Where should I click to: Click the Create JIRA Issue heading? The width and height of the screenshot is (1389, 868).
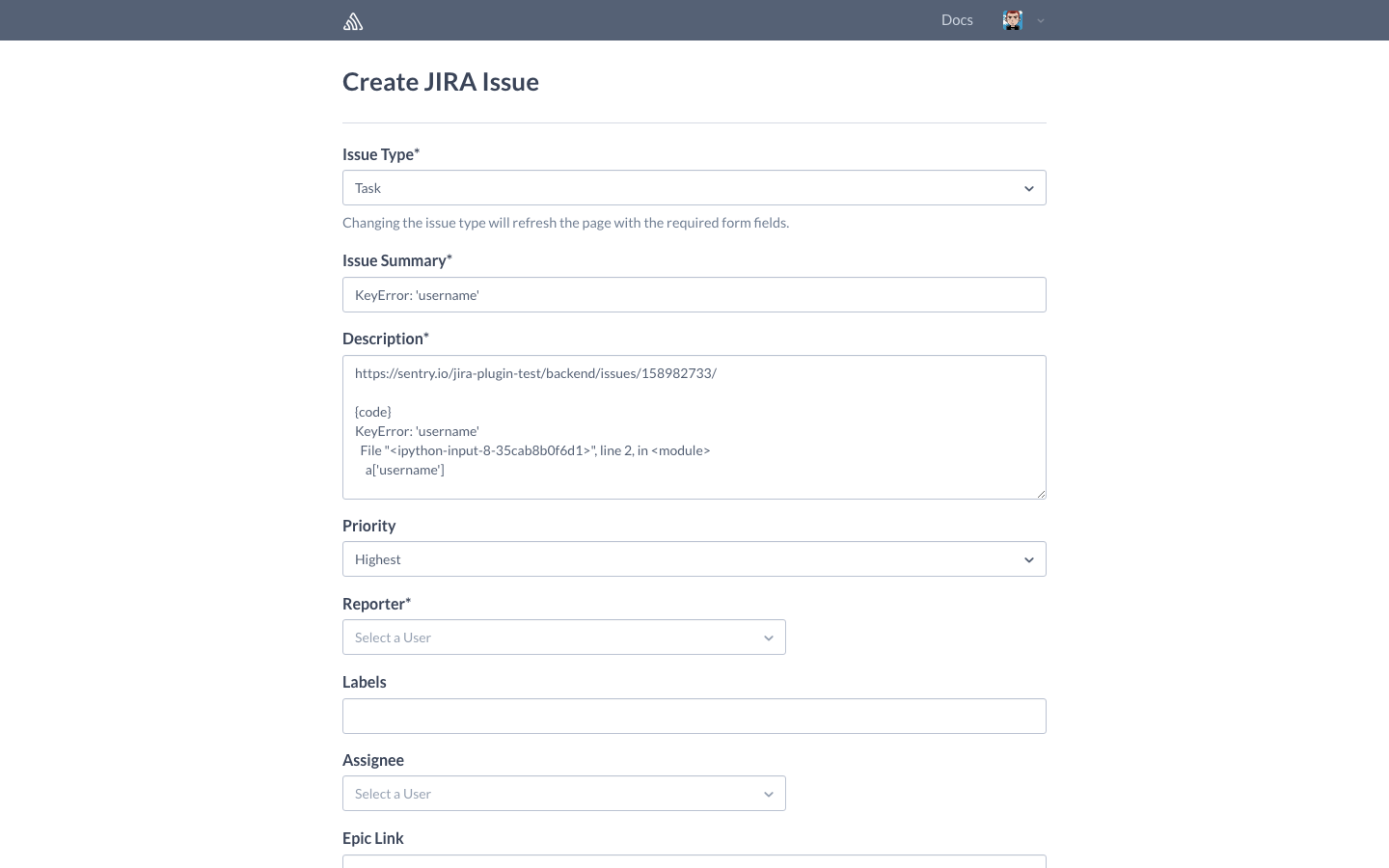[x=441, y=82]
